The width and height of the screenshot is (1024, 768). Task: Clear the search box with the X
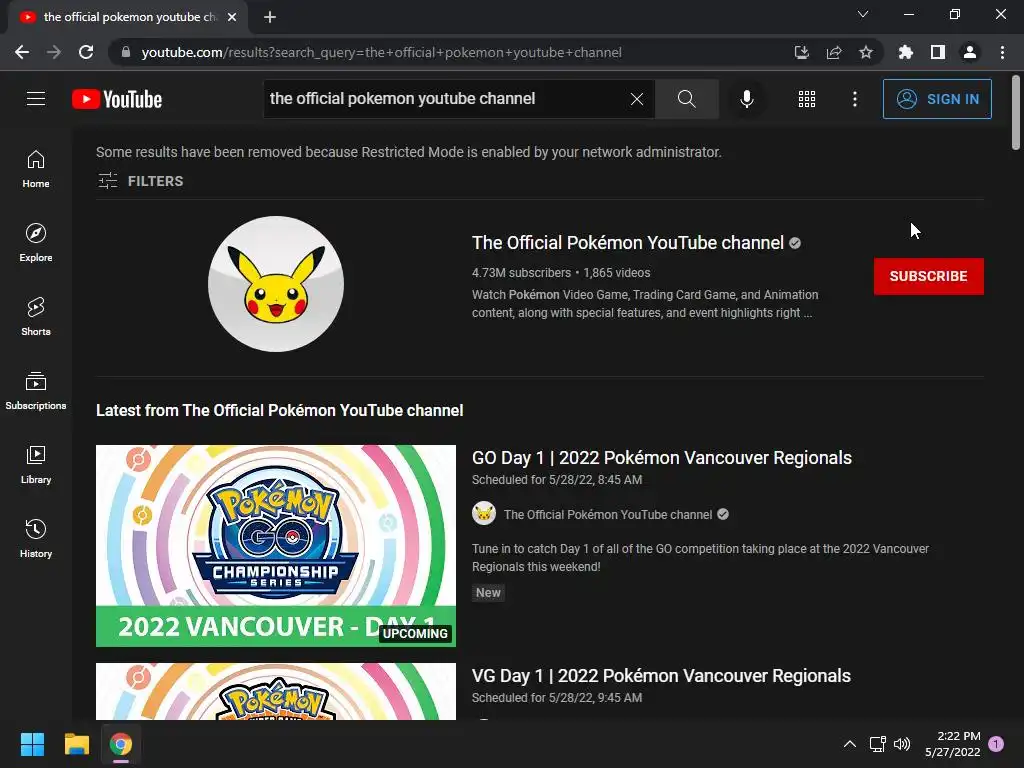[x=637, y=99]
